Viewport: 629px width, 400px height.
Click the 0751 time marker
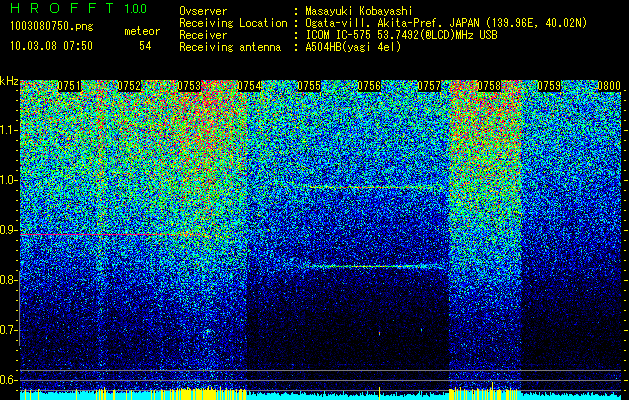pos(69,86)
